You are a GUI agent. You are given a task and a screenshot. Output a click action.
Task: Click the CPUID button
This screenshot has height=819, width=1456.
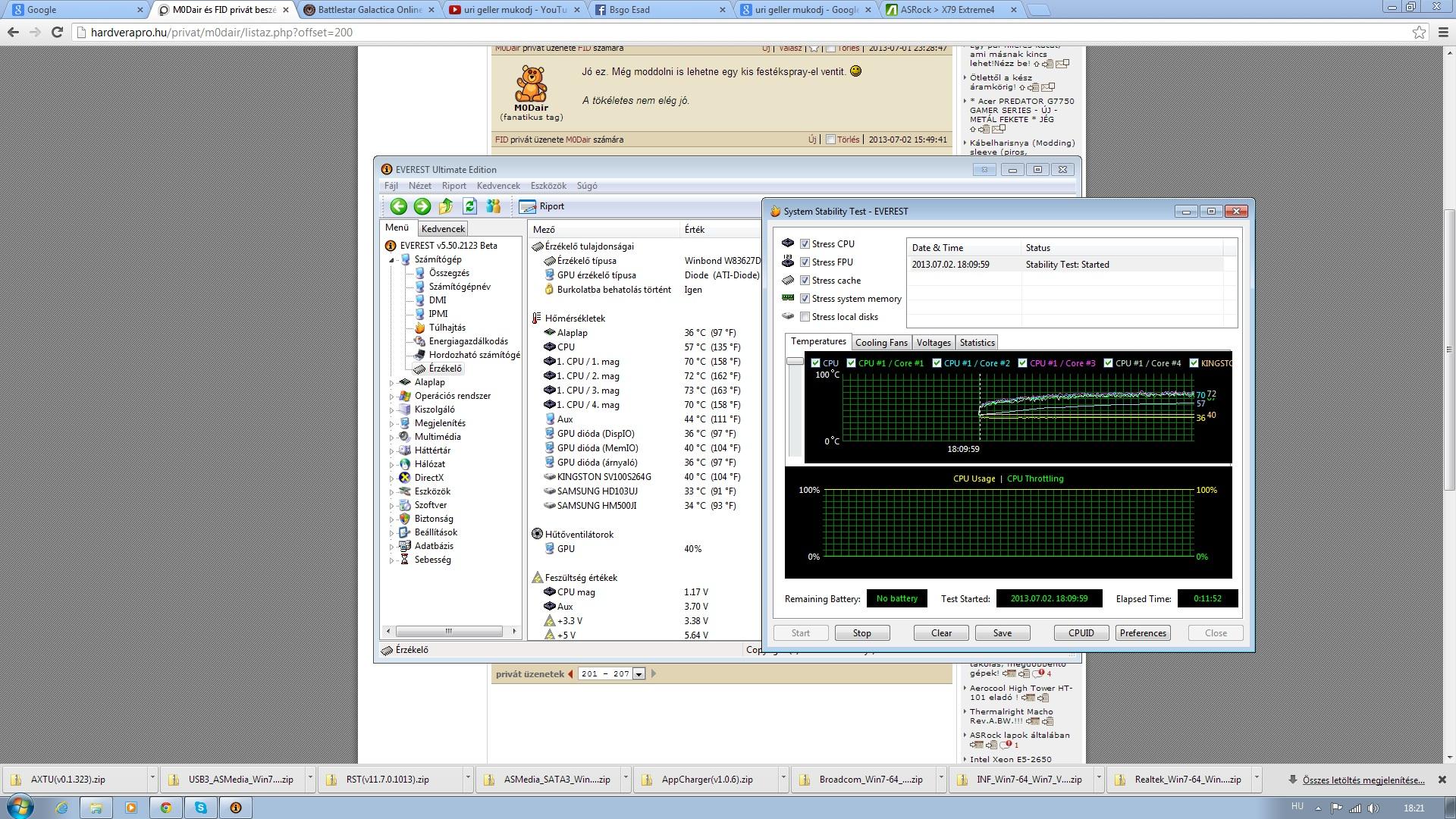pyautogui.click(x=1081, y=633)
